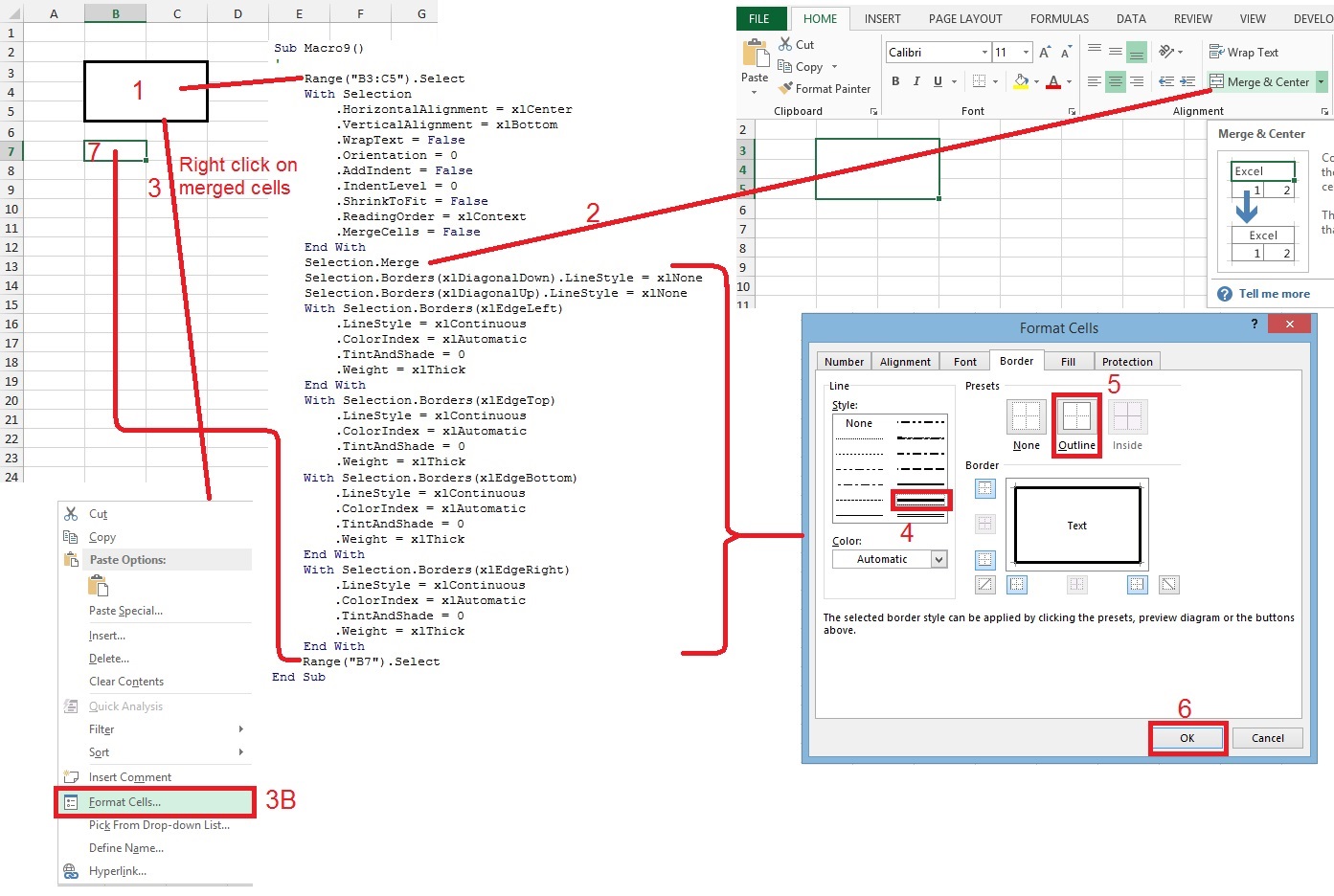Click diagonal-up border button in Format Cells
The height and width of the screenshot is (896, 1334).
pyautogui.click(x=985, y=584)
